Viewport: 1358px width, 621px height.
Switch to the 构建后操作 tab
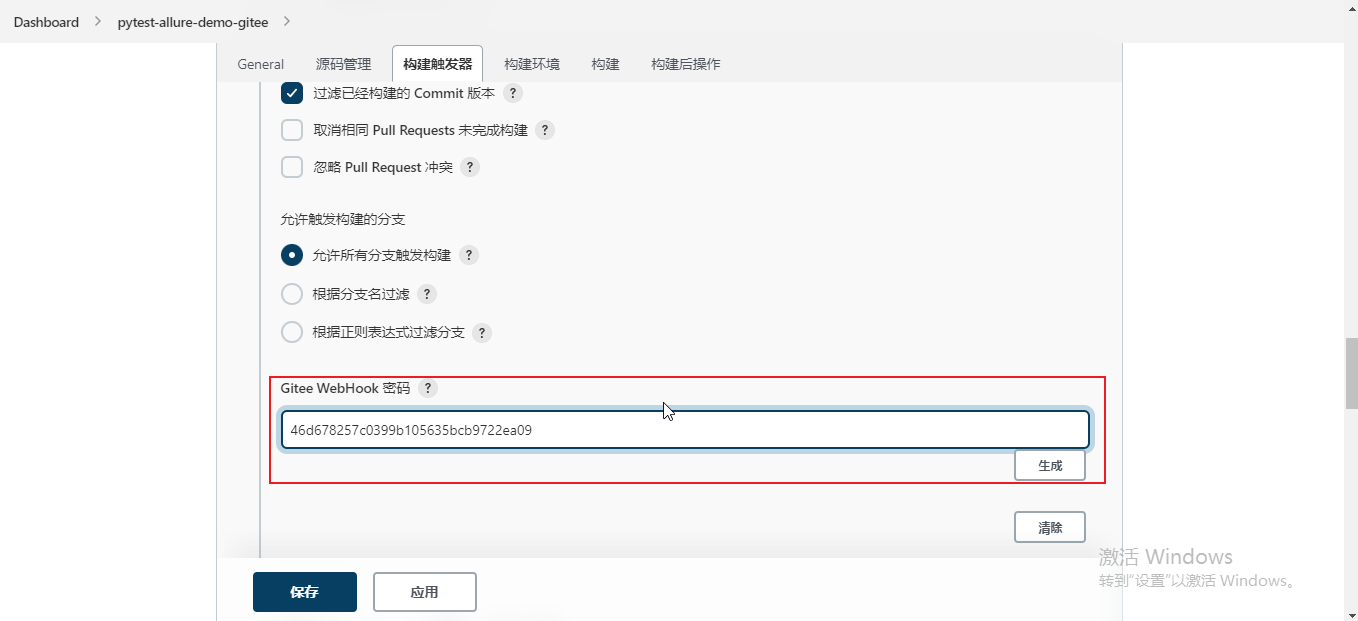coord(686,64)
